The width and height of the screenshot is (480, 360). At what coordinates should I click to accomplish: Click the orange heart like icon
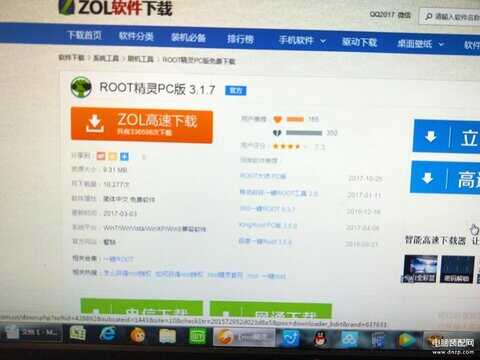click(x=277, y=119)
